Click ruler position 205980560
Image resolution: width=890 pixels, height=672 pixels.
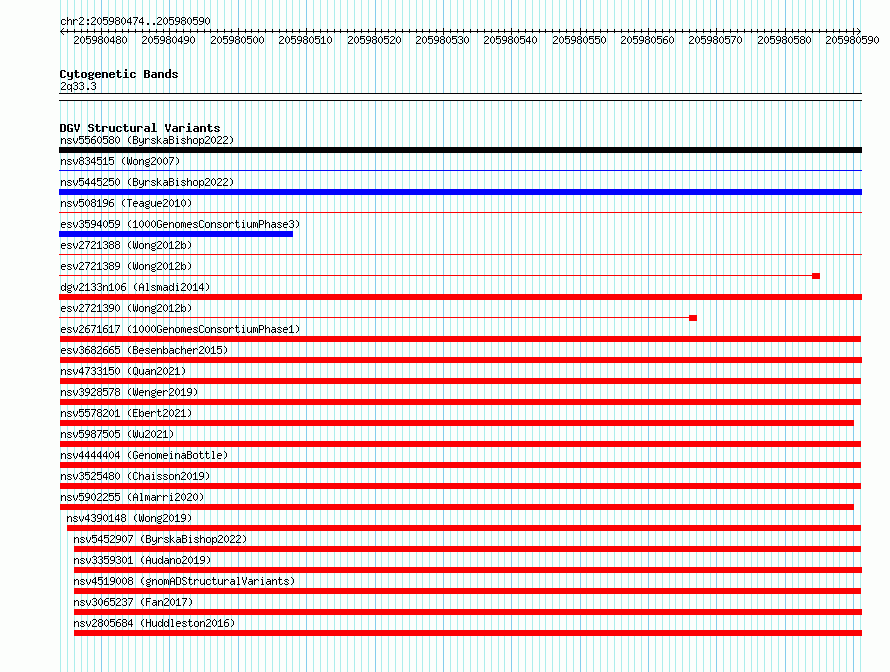(x=647, y=40)
